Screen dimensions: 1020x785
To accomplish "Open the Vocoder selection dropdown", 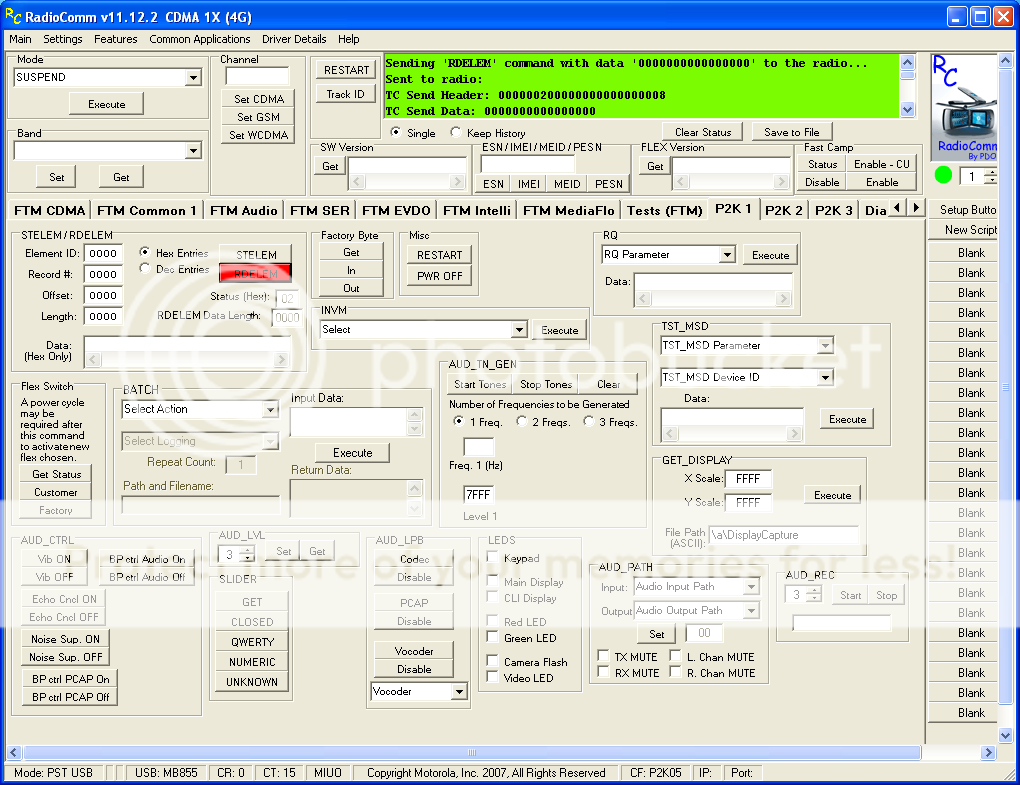I will (461, 690).
